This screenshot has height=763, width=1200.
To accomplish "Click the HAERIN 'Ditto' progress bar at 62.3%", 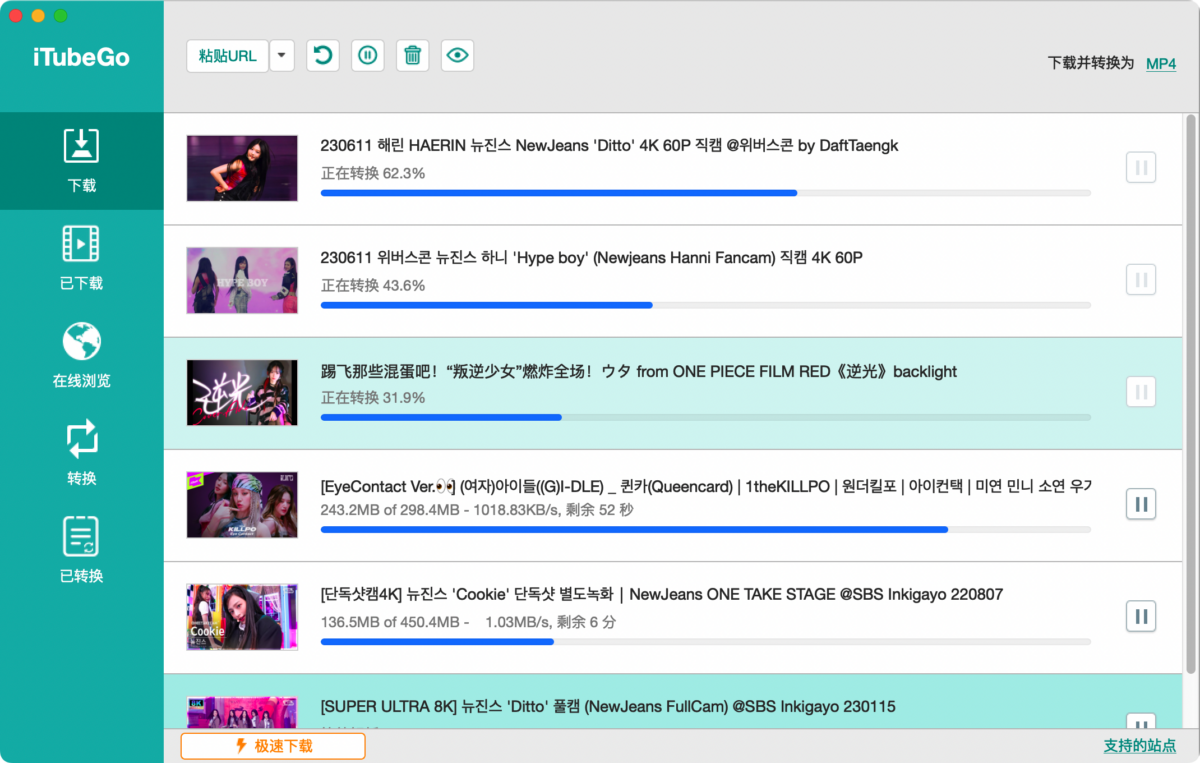I will [706, 192].
